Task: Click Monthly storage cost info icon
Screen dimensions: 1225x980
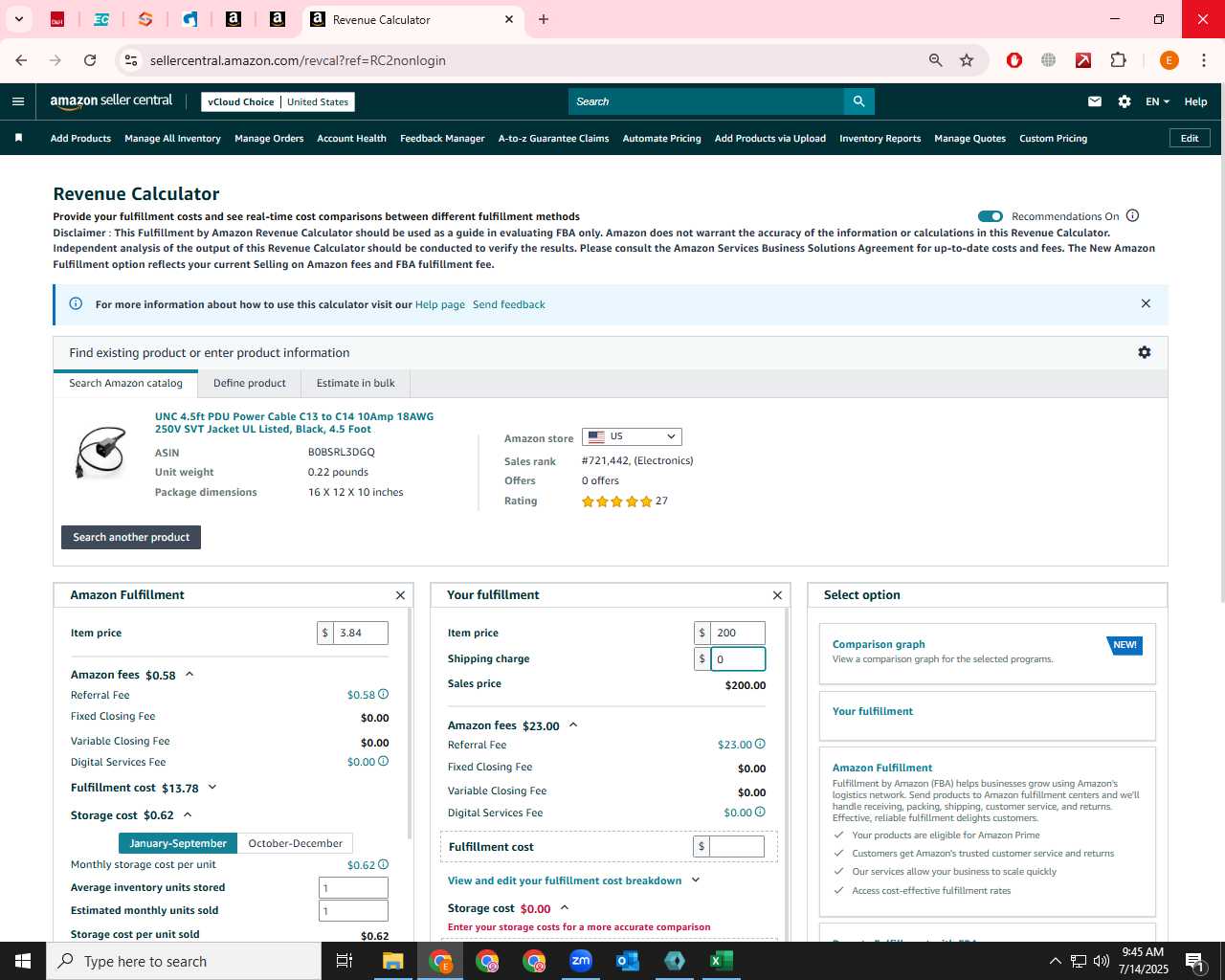Action: pyautogui.click(x=384, y=864)
